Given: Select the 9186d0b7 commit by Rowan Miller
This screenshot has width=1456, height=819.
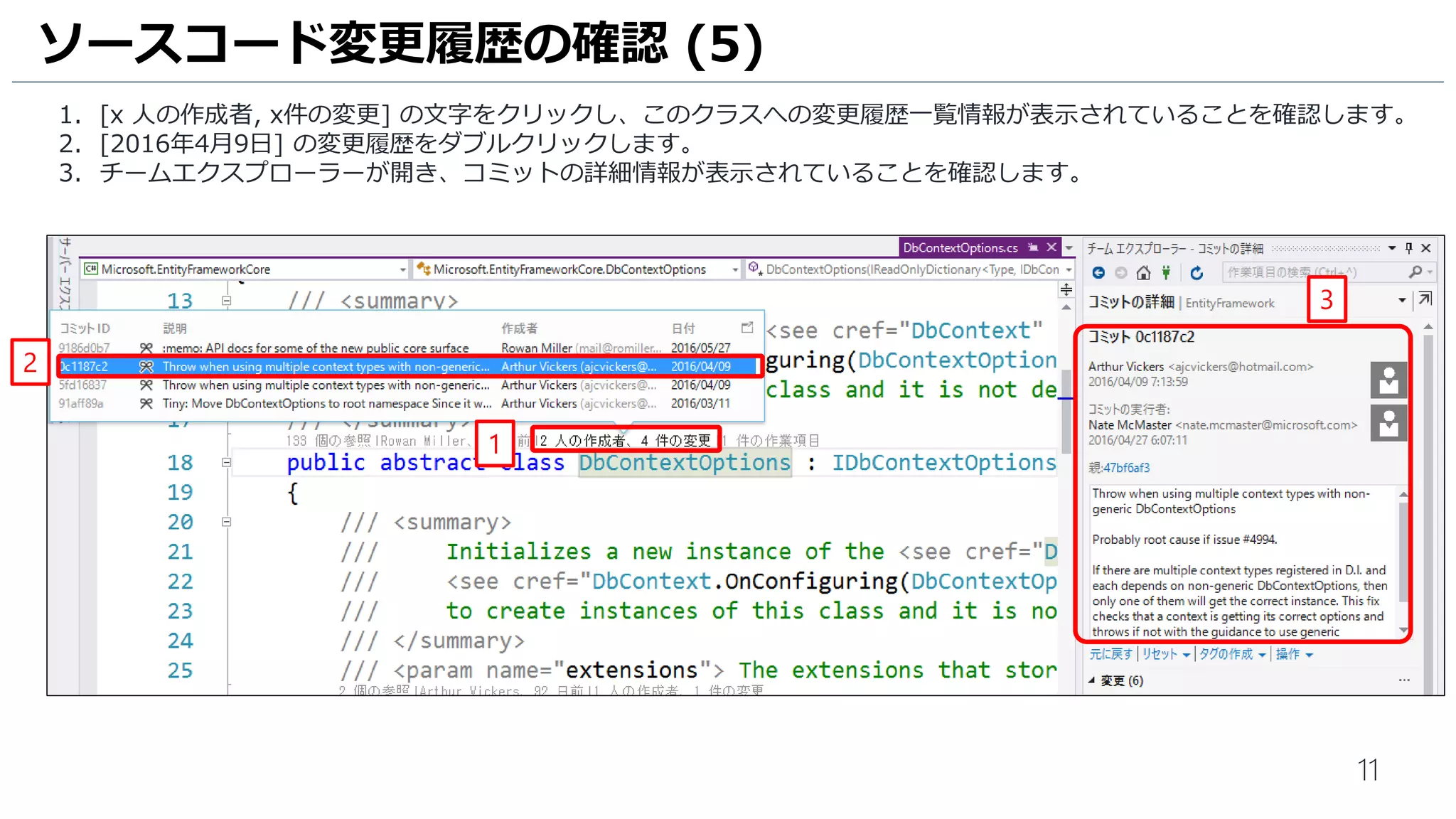Looking at the screenshot, I should (x=407, y=348).
